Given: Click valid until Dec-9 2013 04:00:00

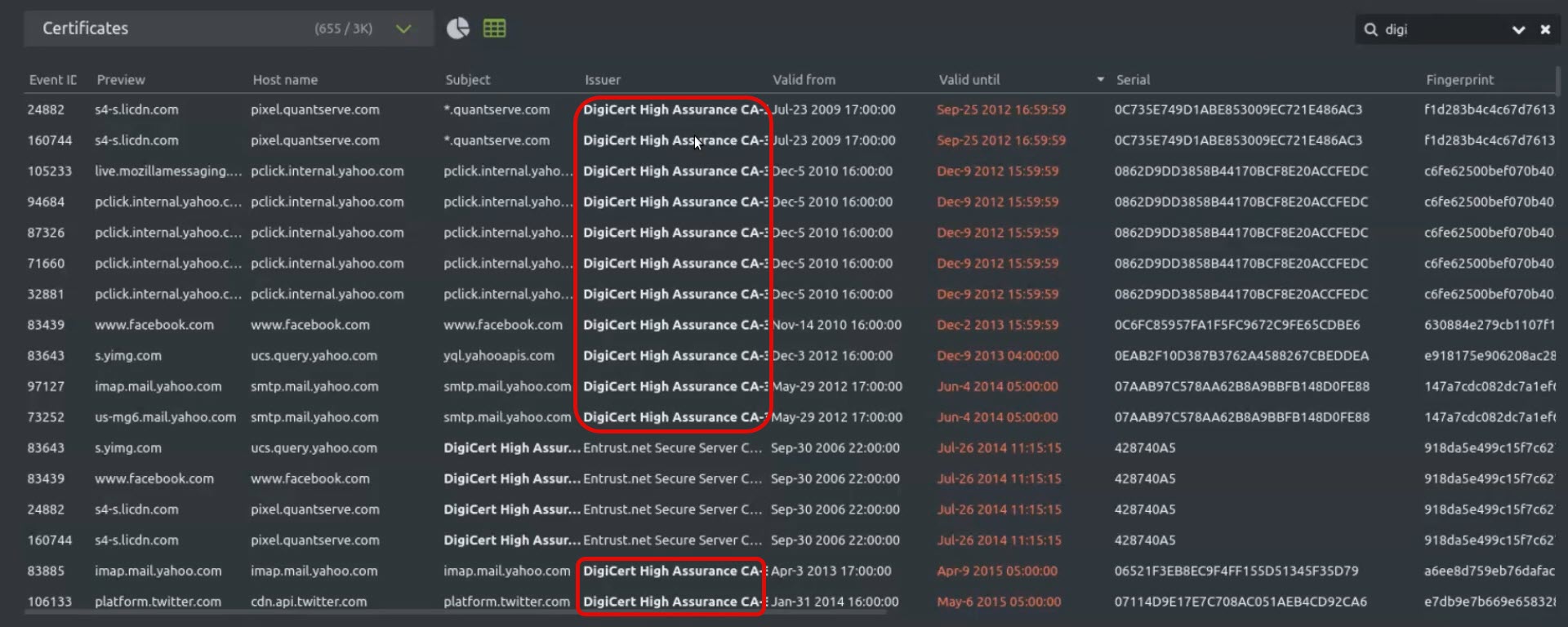Looking at the screenshot, I should pyautogui.click(x=997, y=356).
